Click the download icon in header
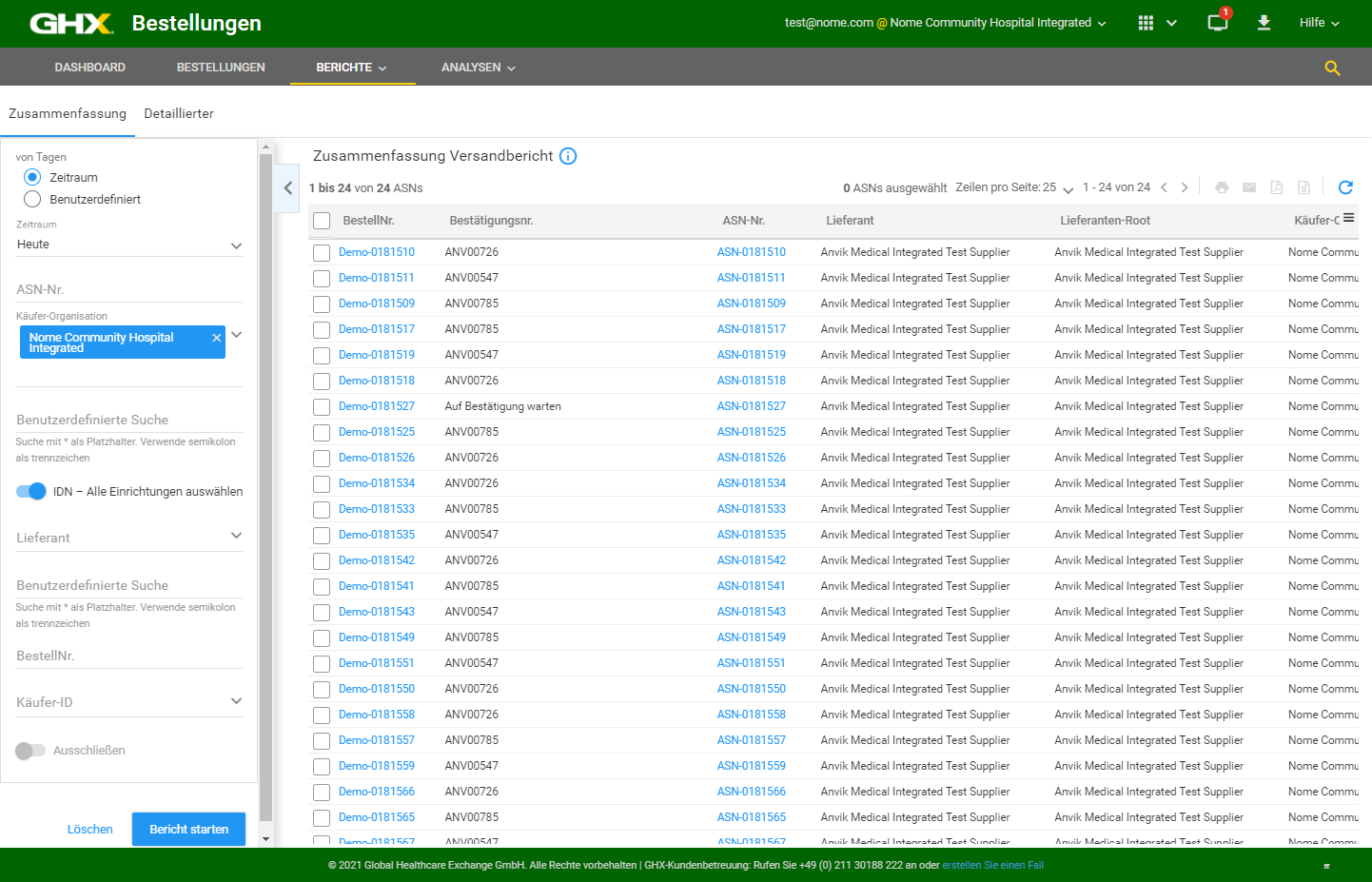This screenshot has width=1372, height=882. tap(1264, 23)
